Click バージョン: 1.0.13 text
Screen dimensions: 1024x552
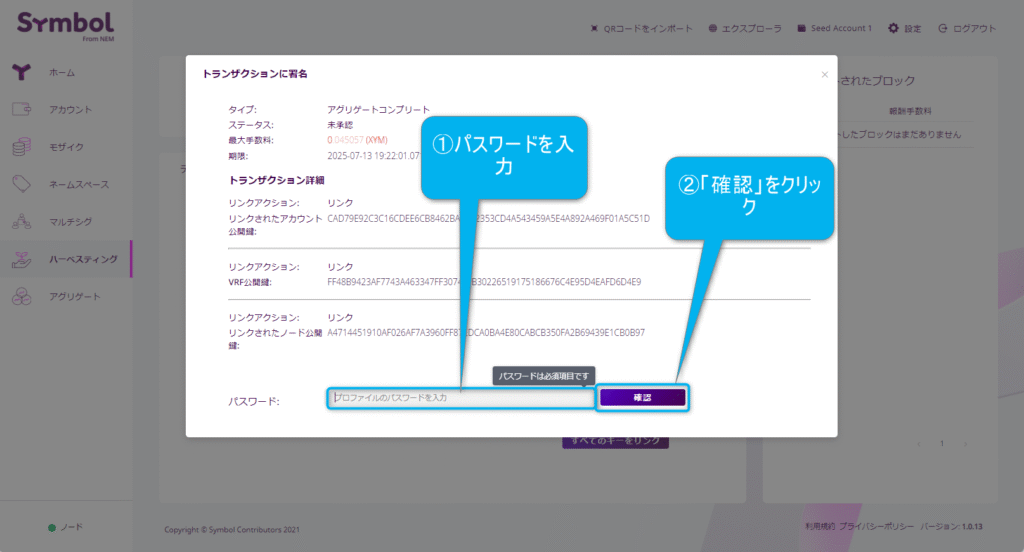pyautogui.click(x=952, y=526)
